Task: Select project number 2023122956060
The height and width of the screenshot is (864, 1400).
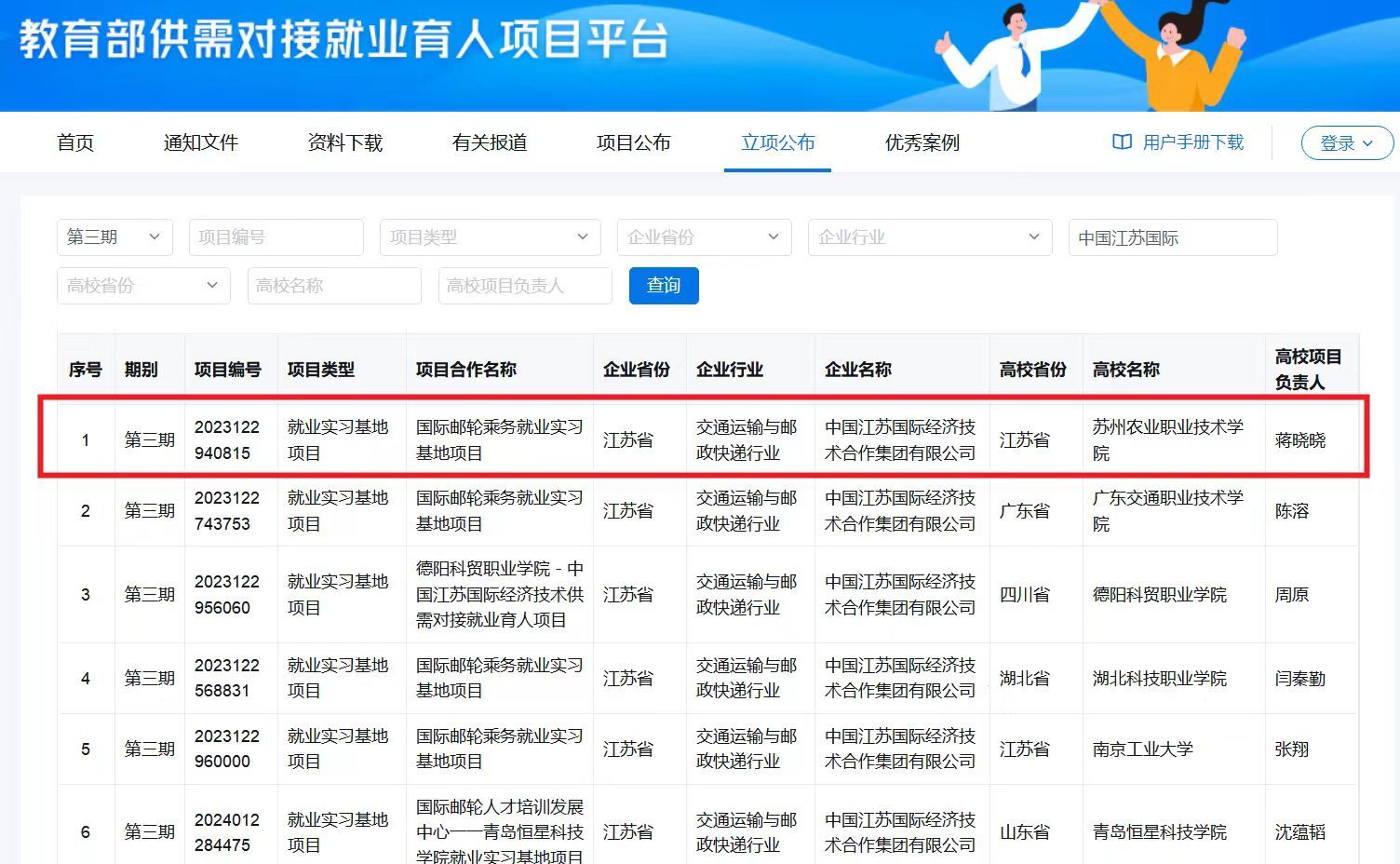Action: (x=227, y=595)
